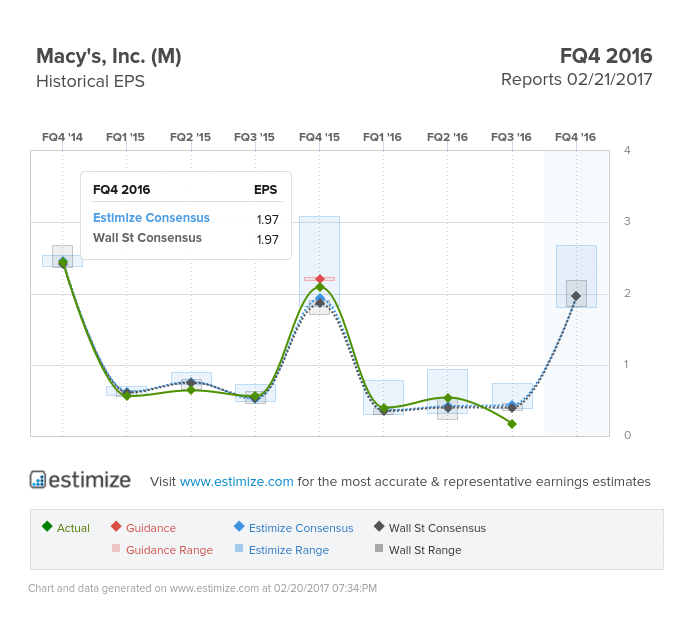Click the dark Wall St Consensus legend diamond
This screenshot has height=620, width=685.
(x=379, y=526)
